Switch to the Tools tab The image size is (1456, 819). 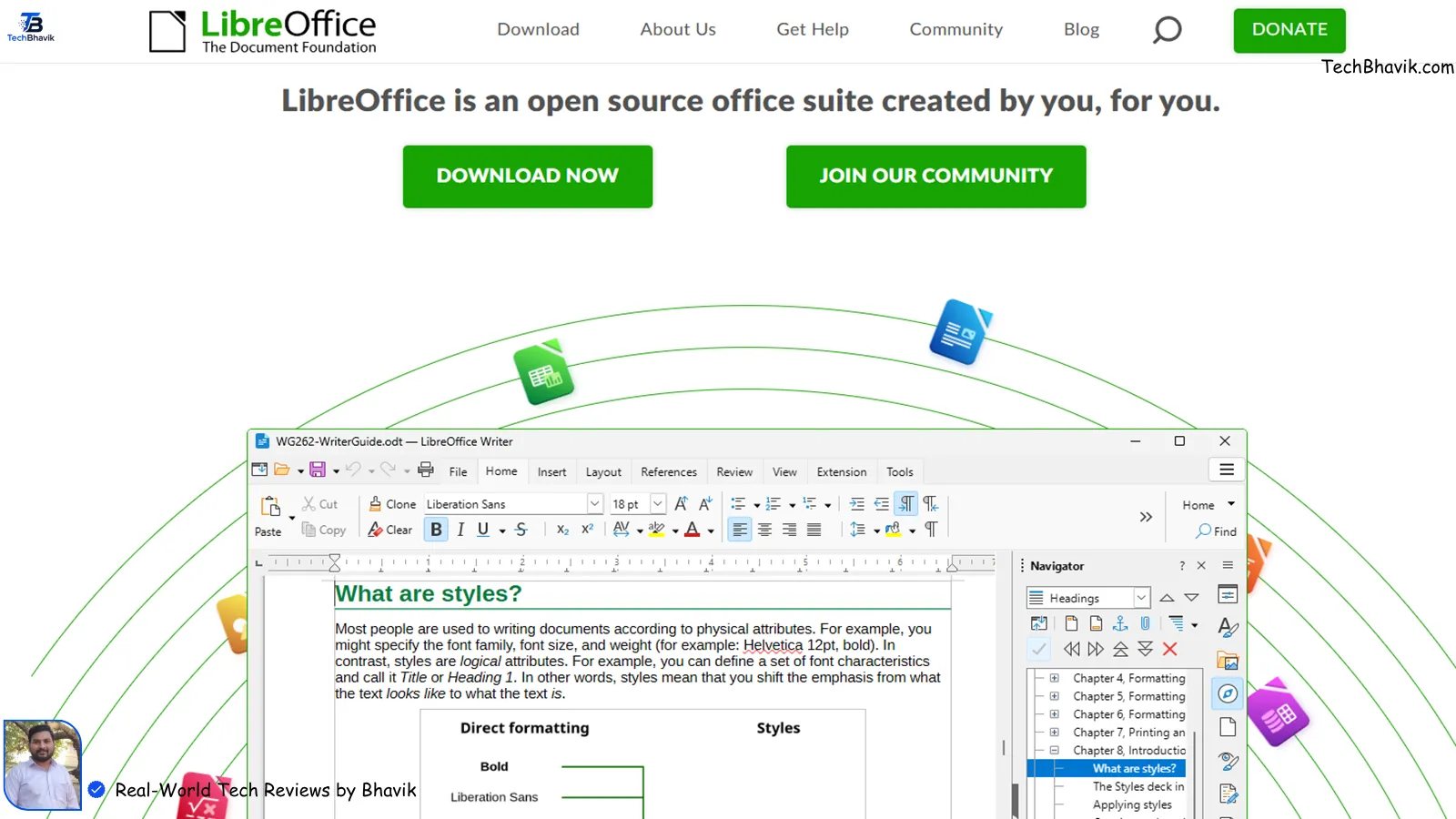(900, 471)
